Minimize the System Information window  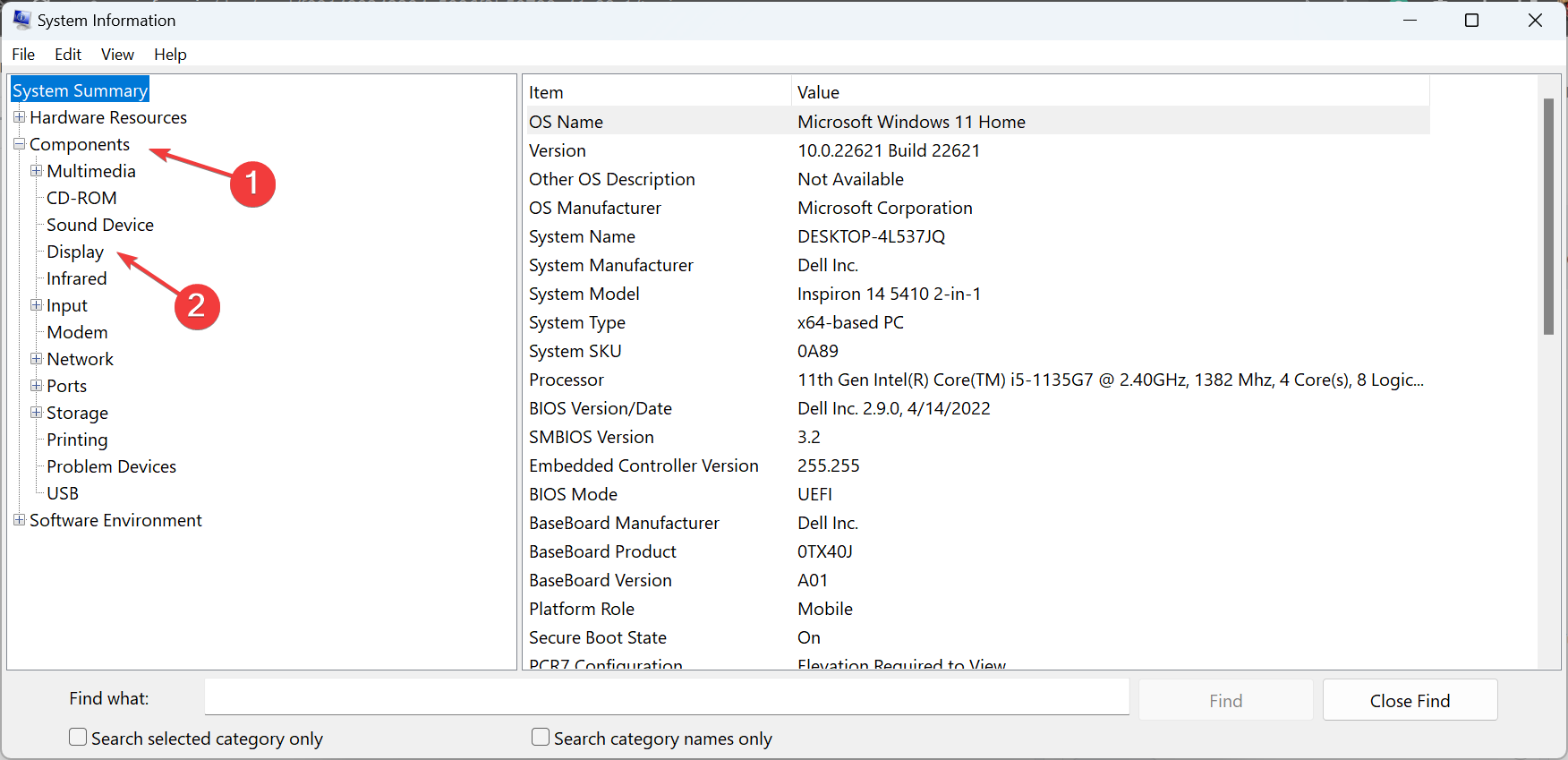[1410, 20]
